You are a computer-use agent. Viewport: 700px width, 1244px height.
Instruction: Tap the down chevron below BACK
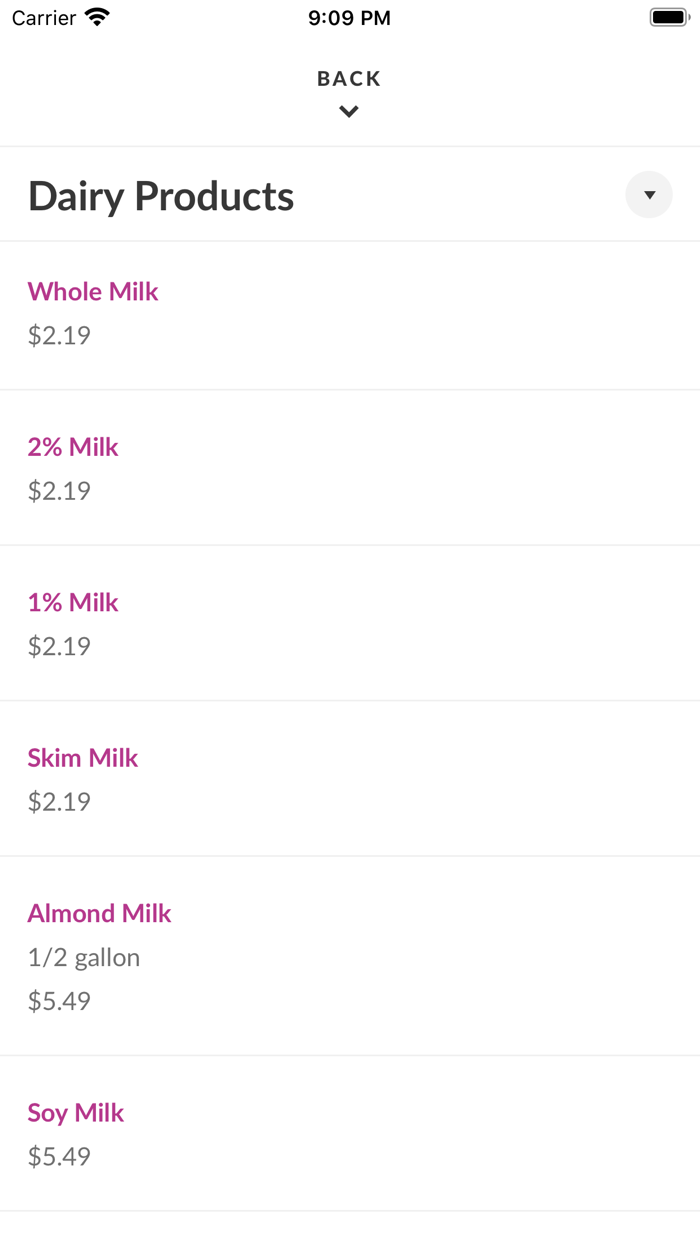(349, 112)
